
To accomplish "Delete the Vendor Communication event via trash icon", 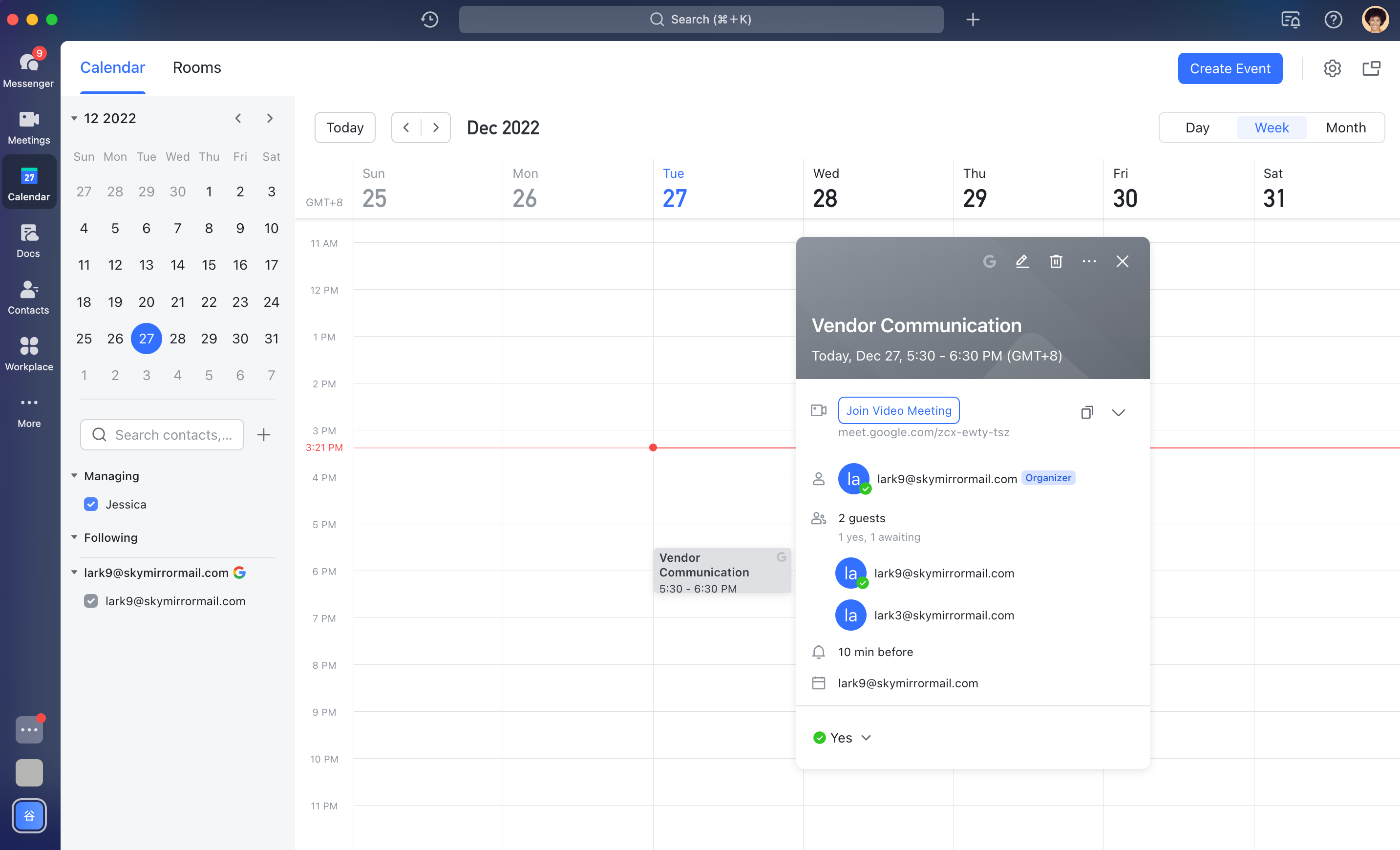I will click(1056, 261).
